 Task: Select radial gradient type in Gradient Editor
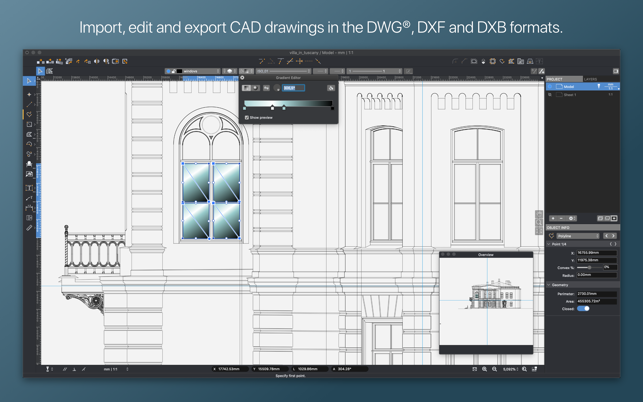point(255,88)
